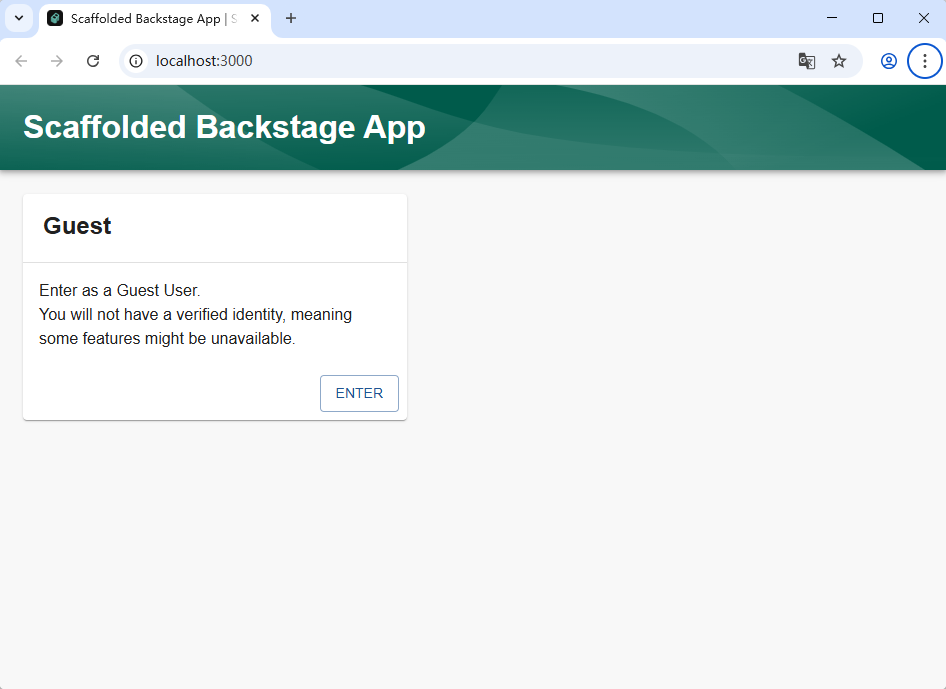Image resolution: width=946 pixels, height=689 pixels.
Task: Click the Guest card heading
Action: 77,226
